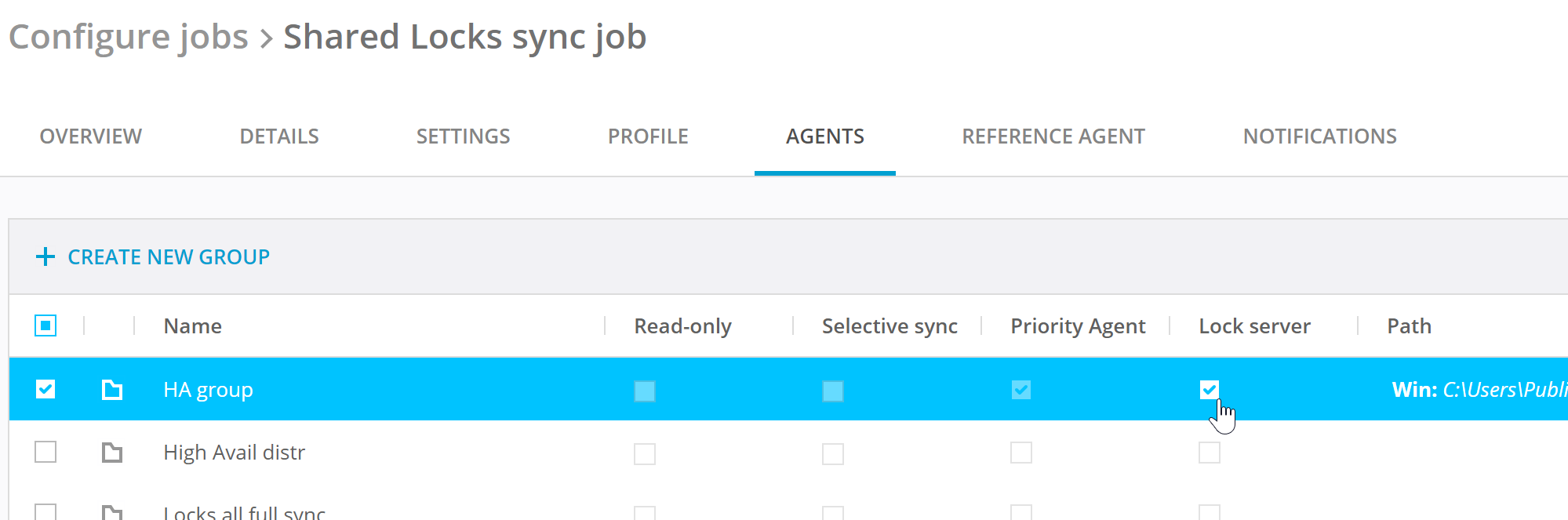Screen dimensions: 1568x520
Task: Sort by the Name column header
Action: pos(193,326)
